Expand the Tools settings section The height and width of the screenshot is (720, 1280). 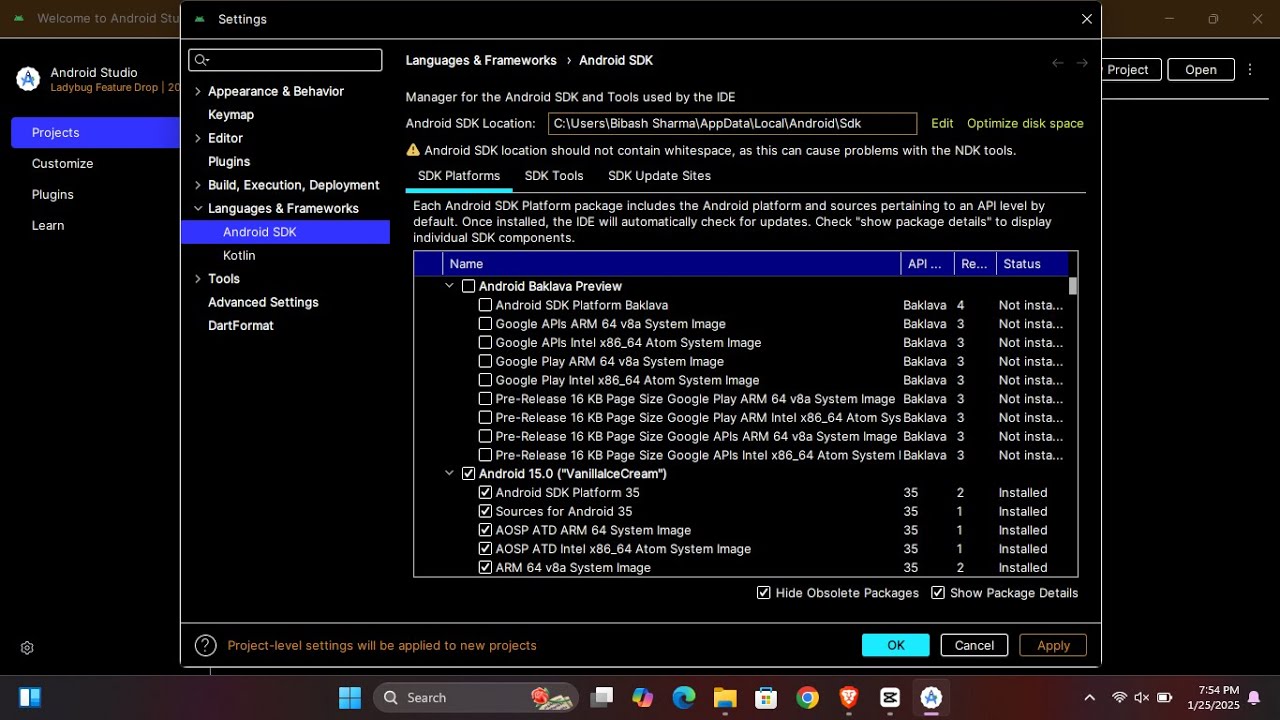(197, 279)
